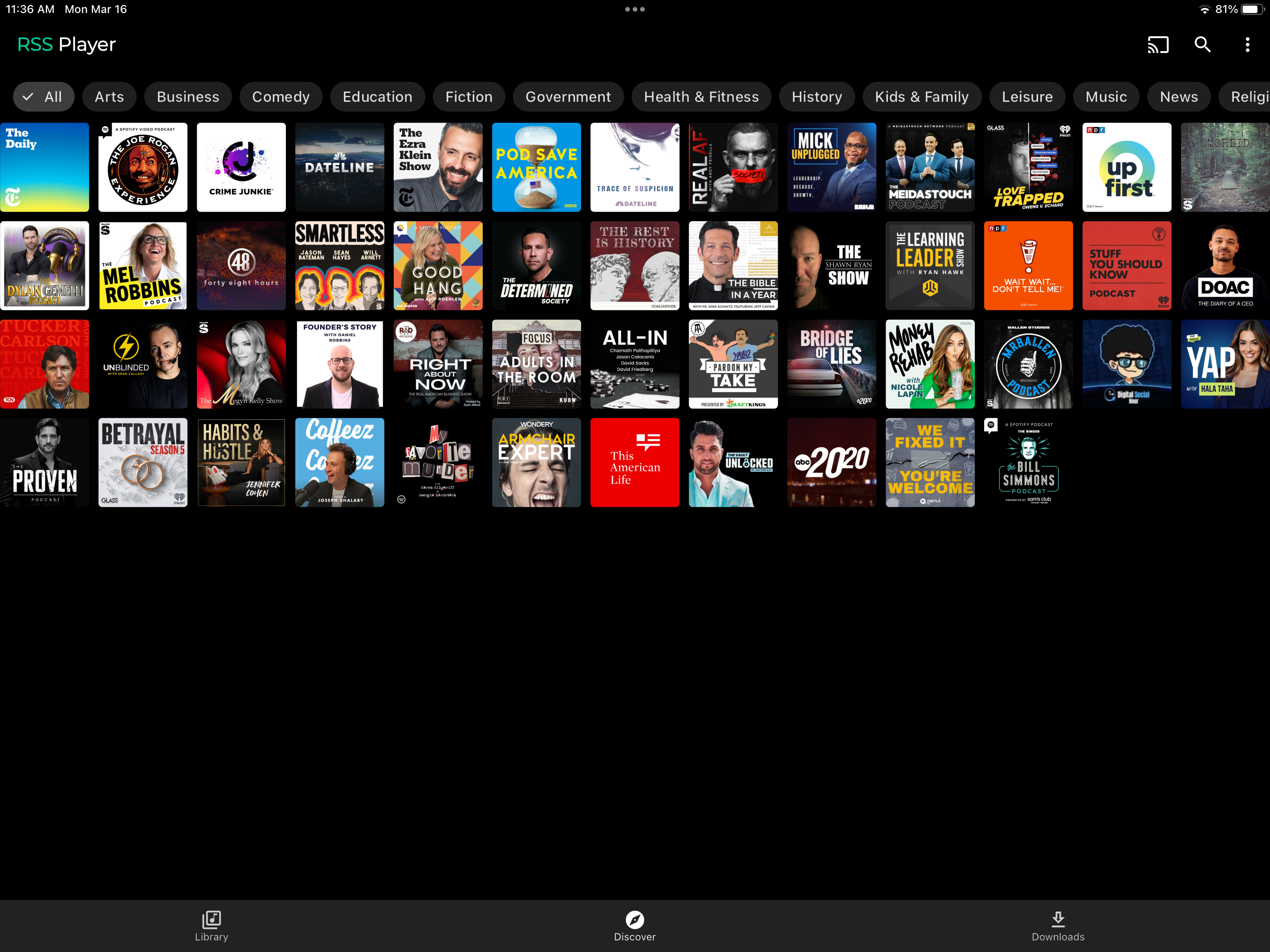Open The Shawn Ryan Show
The width and height of the screenshot is (1270, 952).
click(x=831, y=266)
